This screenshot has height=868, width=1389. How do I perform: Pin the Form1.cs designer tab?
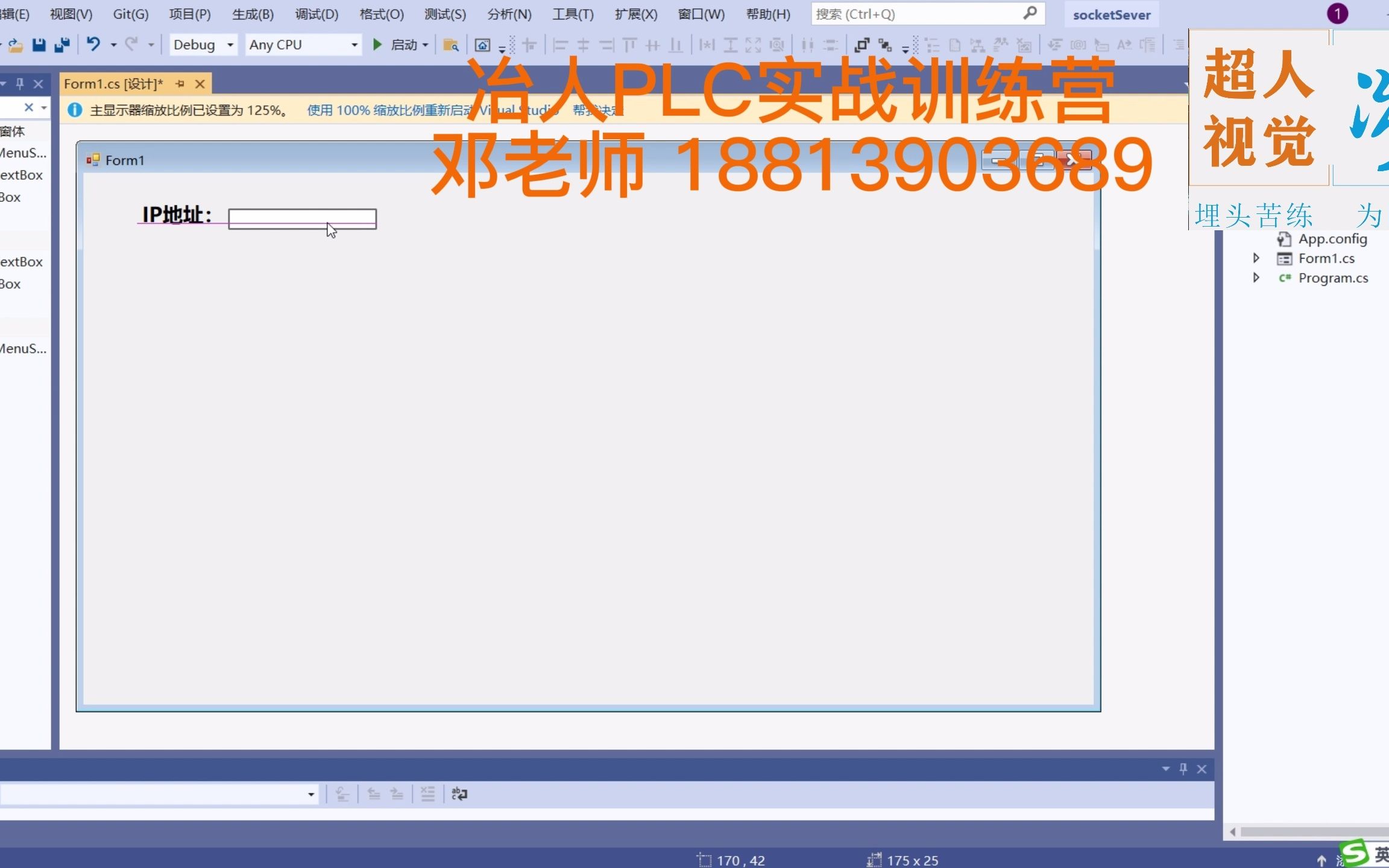(181, 84)
